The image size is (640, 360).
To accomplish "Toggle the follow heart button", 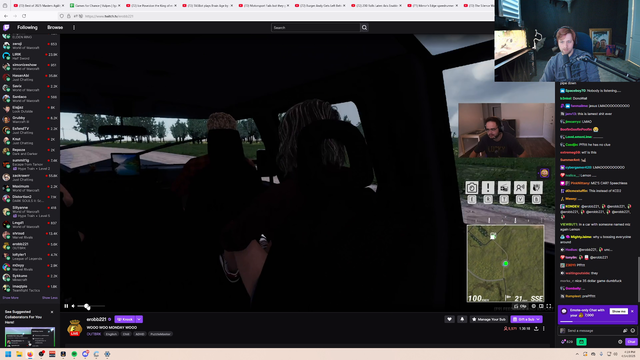I will [449, 319].
